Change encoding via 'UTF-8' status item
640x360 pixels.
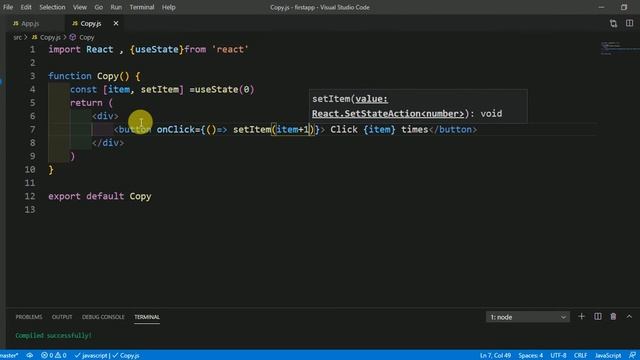click(x=558, y=355)
